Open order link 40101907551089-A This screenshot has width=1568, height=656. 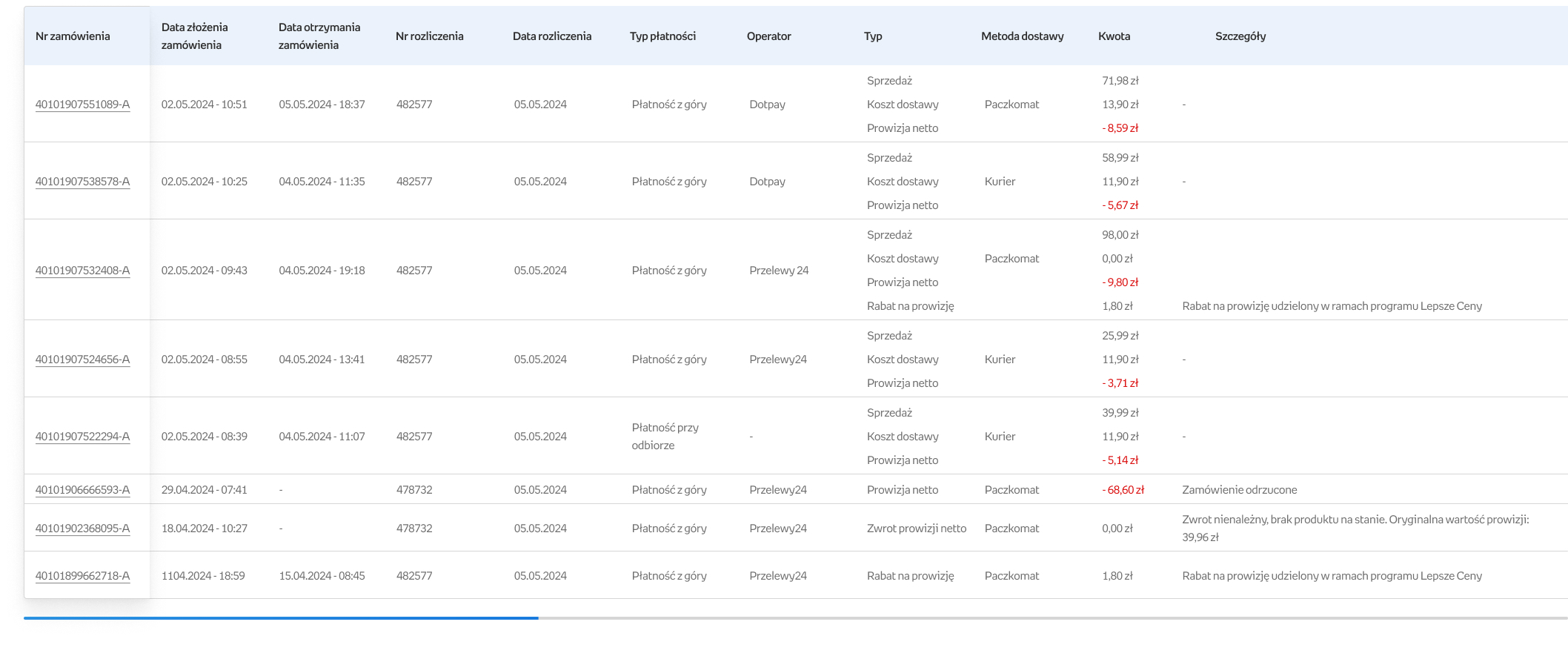point(82,105)
